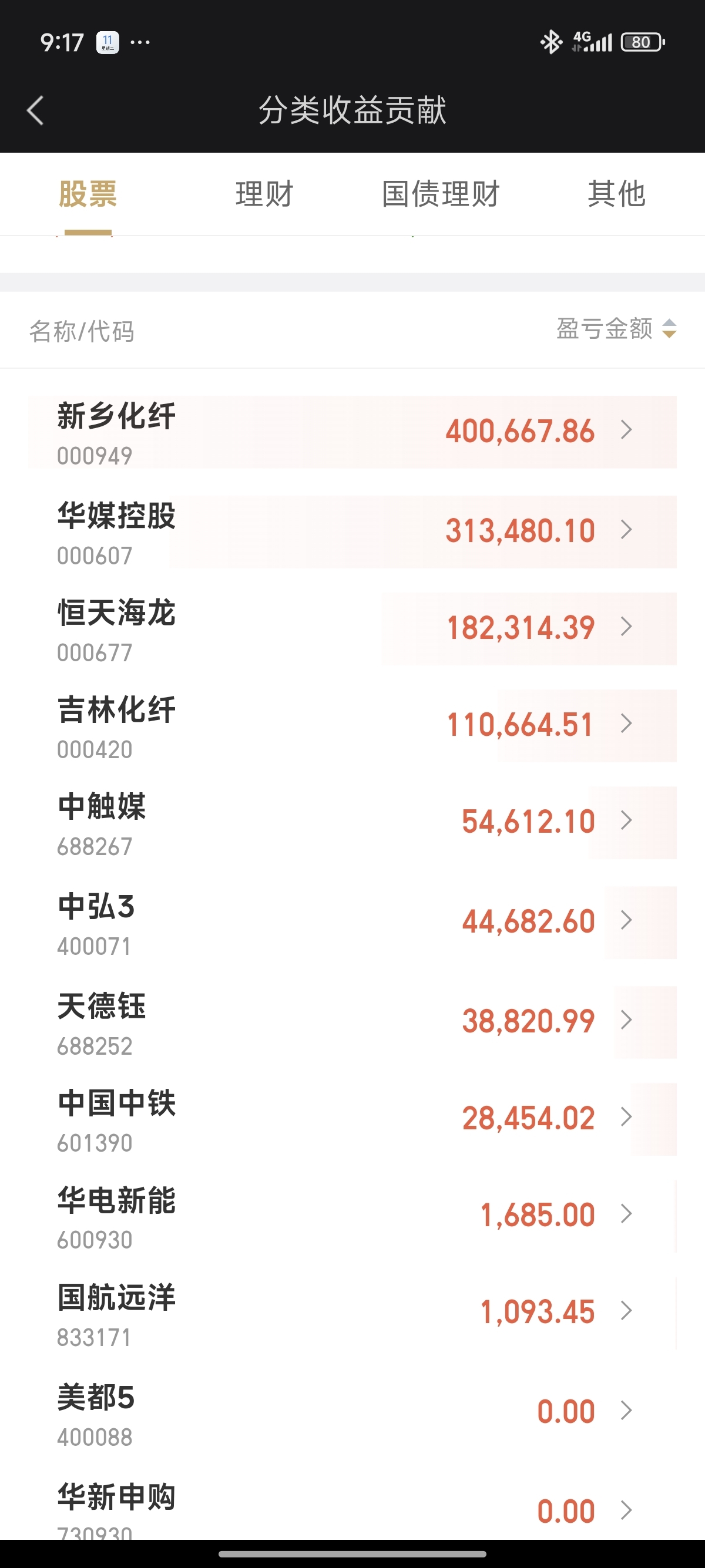
Task: Tap chevron for 中弘3 row
Action: point(626,920)
